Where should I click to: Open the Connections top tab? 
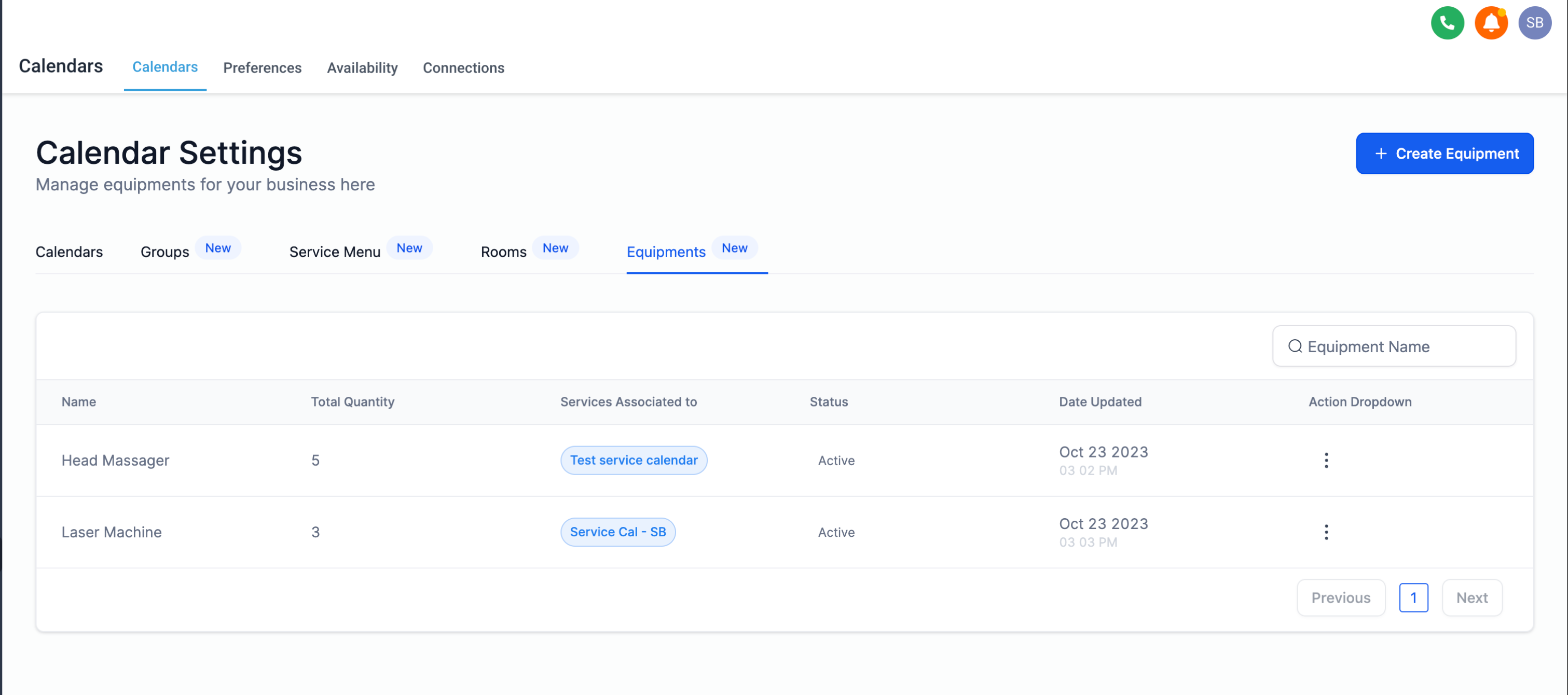coord(463,67)
